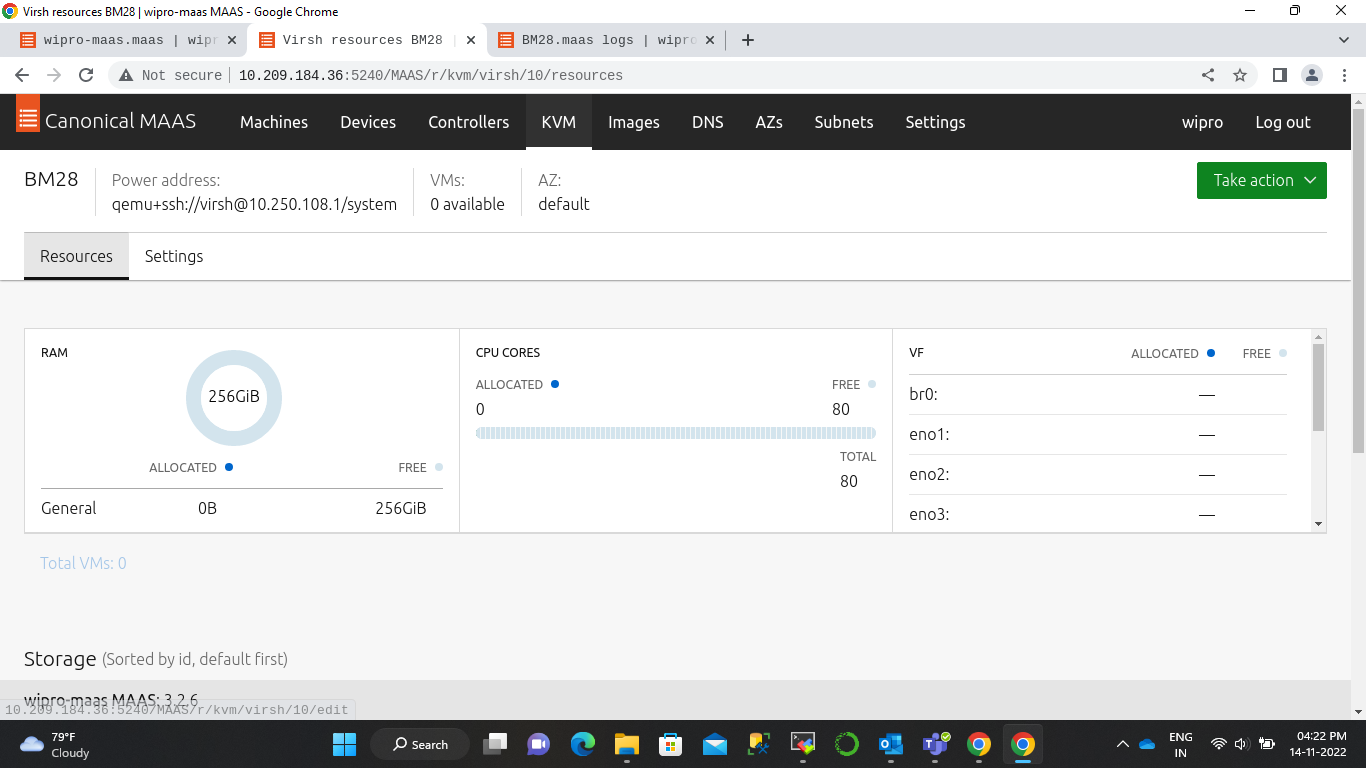Expand the system tray hidden icons chevron

click(1122, 744)
